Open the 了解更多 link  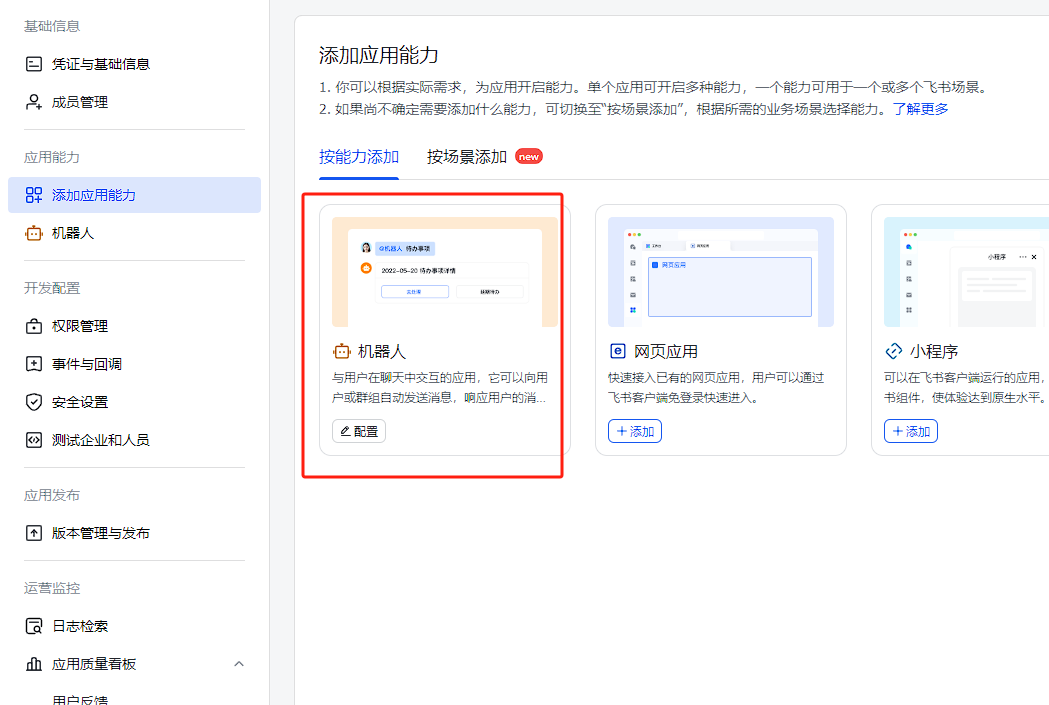[x=921, y=109]
